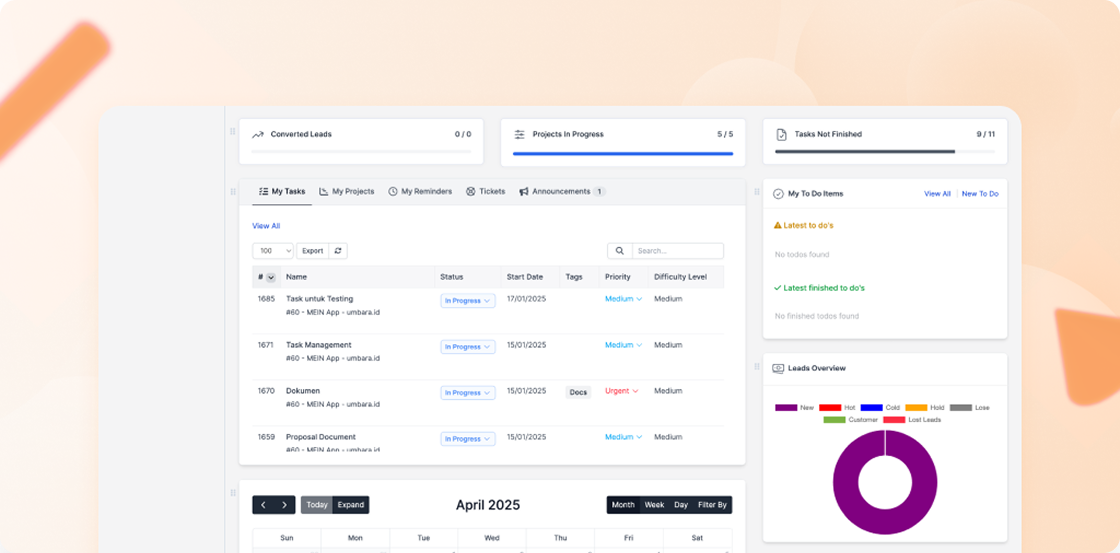Click New To Do link
The height and width of the screenshot is (553, 1120).
click(980, 194)
